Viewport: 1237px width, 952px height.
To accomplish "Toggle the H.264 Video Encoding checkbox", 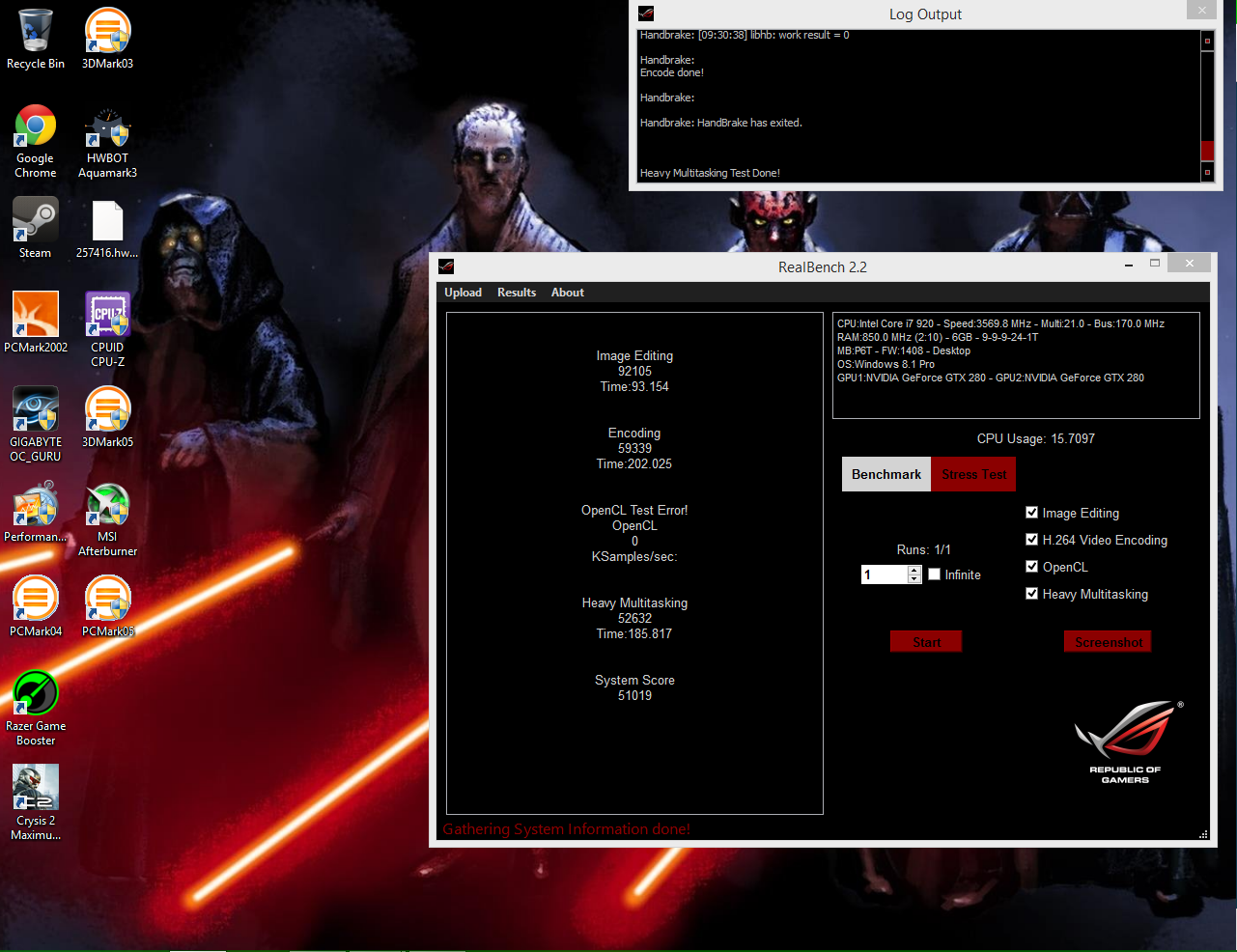I will 1032,540.
